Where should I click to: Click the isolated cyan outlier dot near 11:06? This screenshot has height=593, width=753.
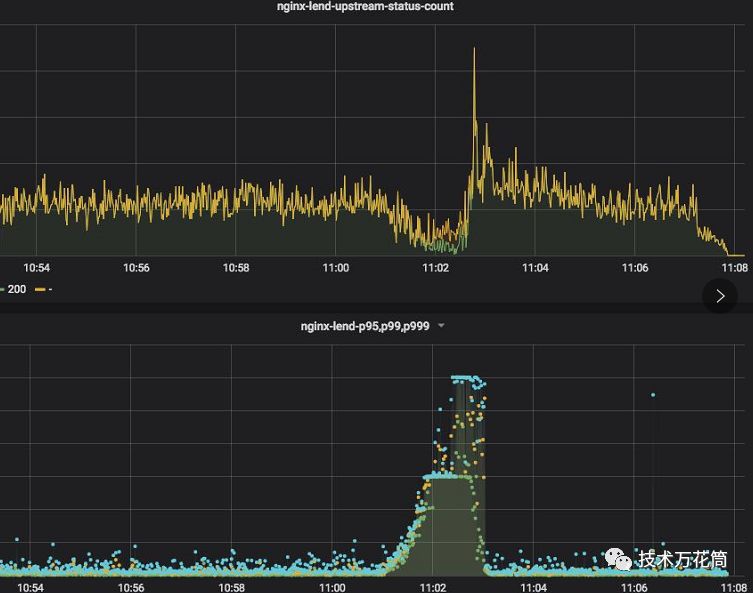pyautogui.click(x=653, y=395)
